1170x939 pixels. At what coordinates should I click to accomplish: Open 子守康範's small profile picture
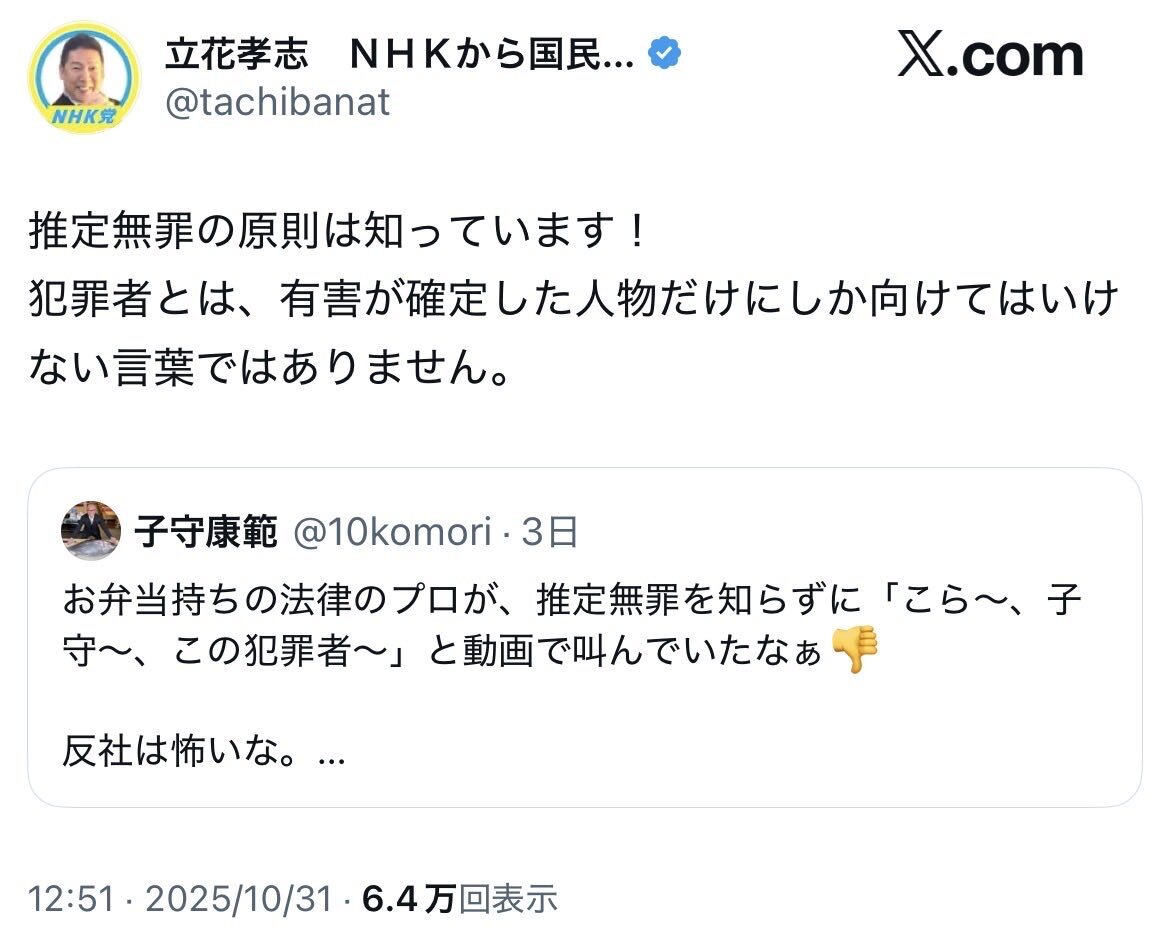pos(91,531)
